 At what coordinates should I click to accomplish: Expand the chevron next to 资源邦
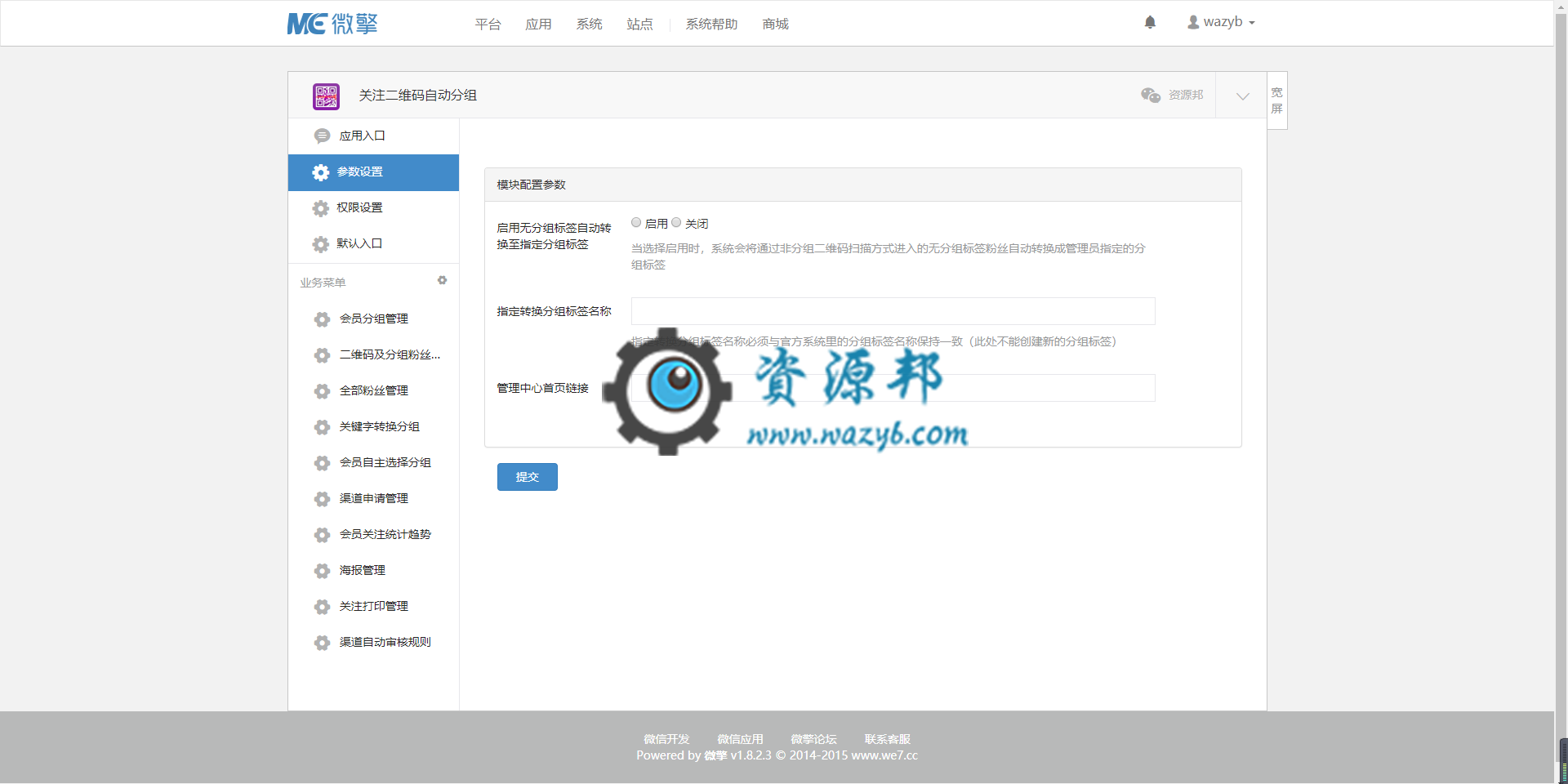click(1242, 96)
